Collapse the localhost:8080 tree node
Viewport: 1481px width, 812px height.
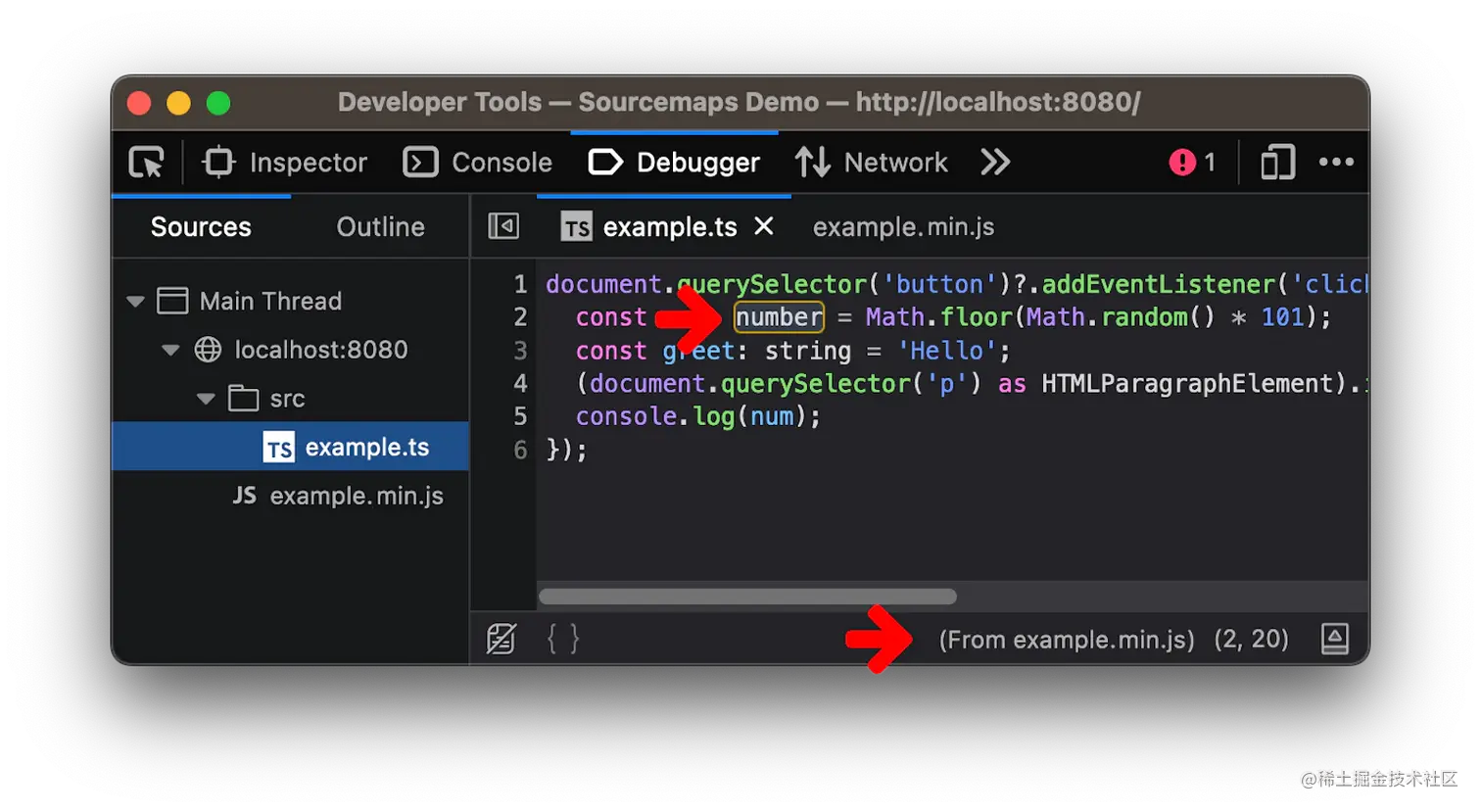pos(170,350)
